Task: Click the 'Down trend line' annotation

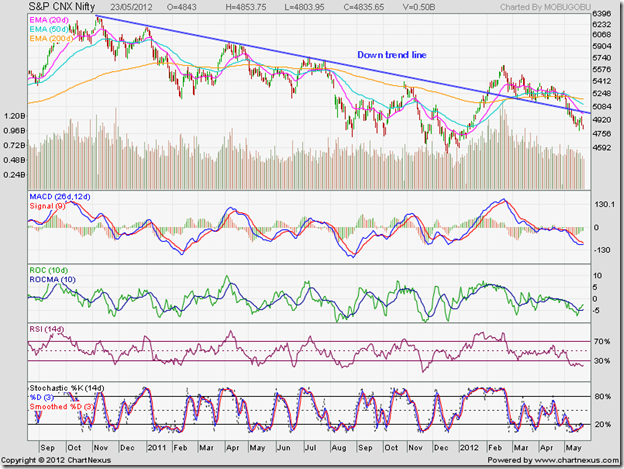Action: 392,55
